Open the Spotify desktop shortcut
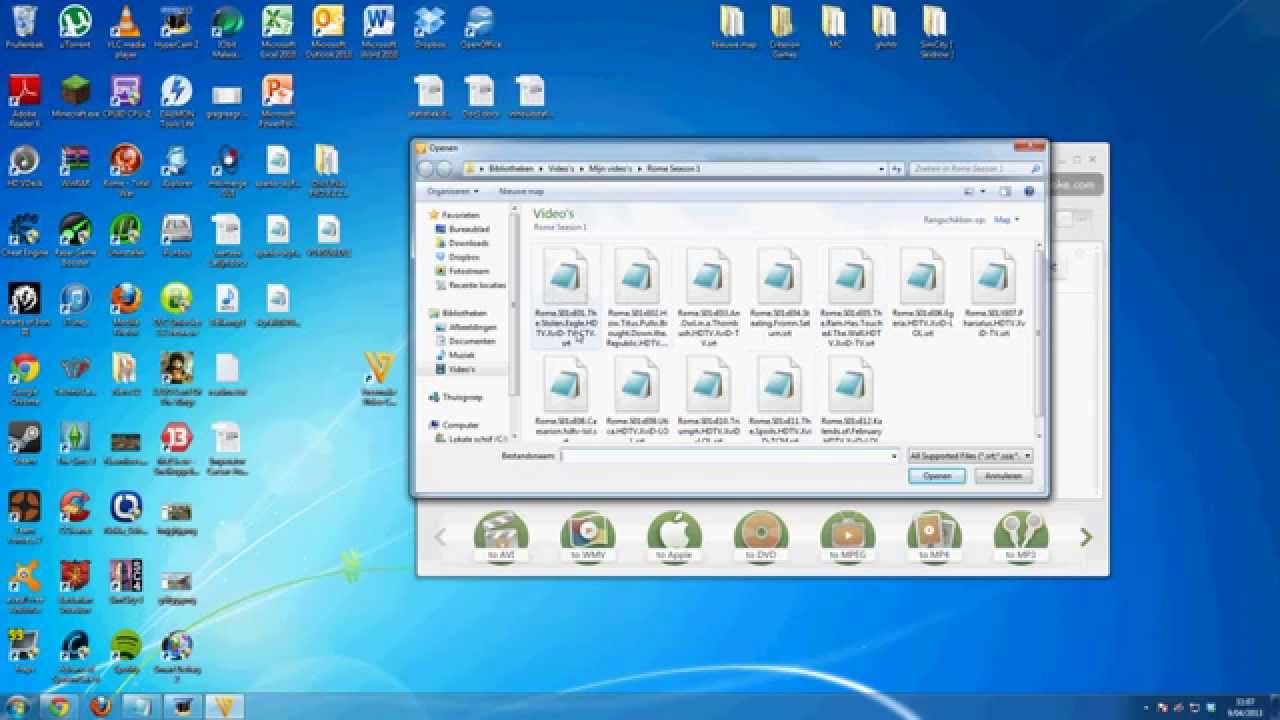The image size is (1280, 720). (x=126, y=650)
